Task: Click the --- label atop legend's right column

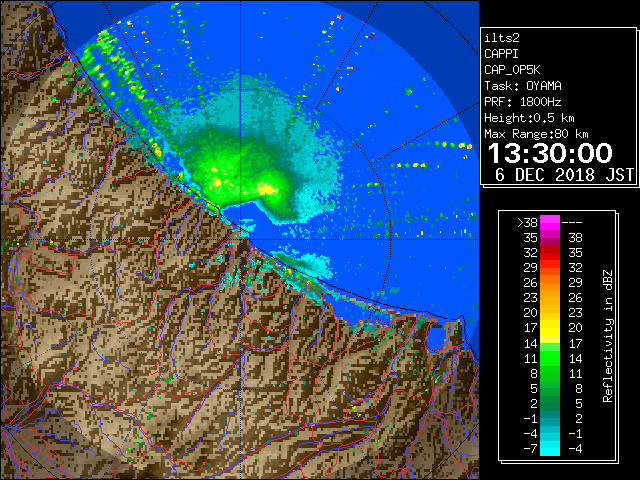Action: click(x=572, y=222)
